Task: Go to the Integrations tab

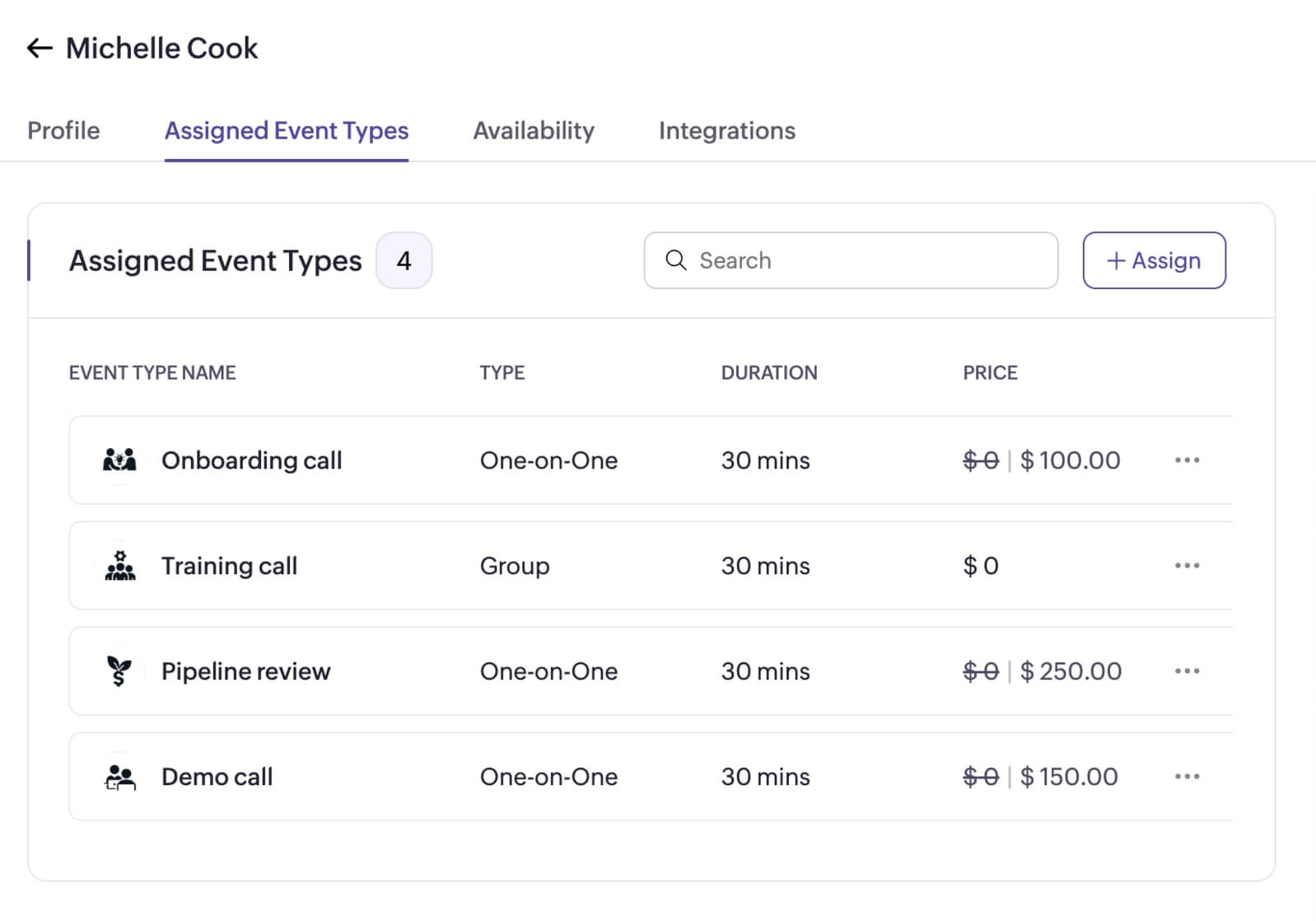Action: (x=726, y=131)
